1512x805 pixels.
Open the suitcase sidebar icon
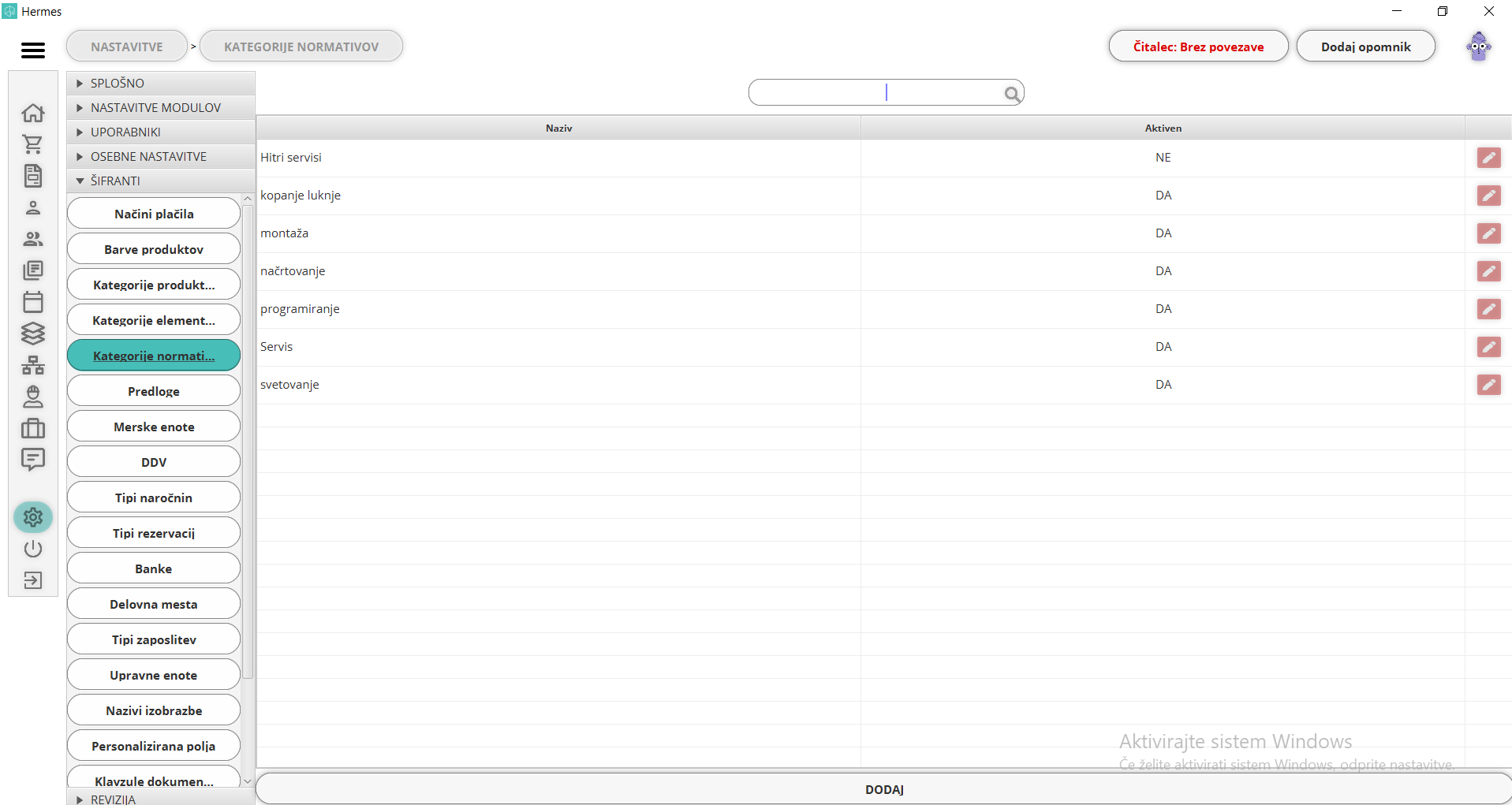(x=33, y=428)
